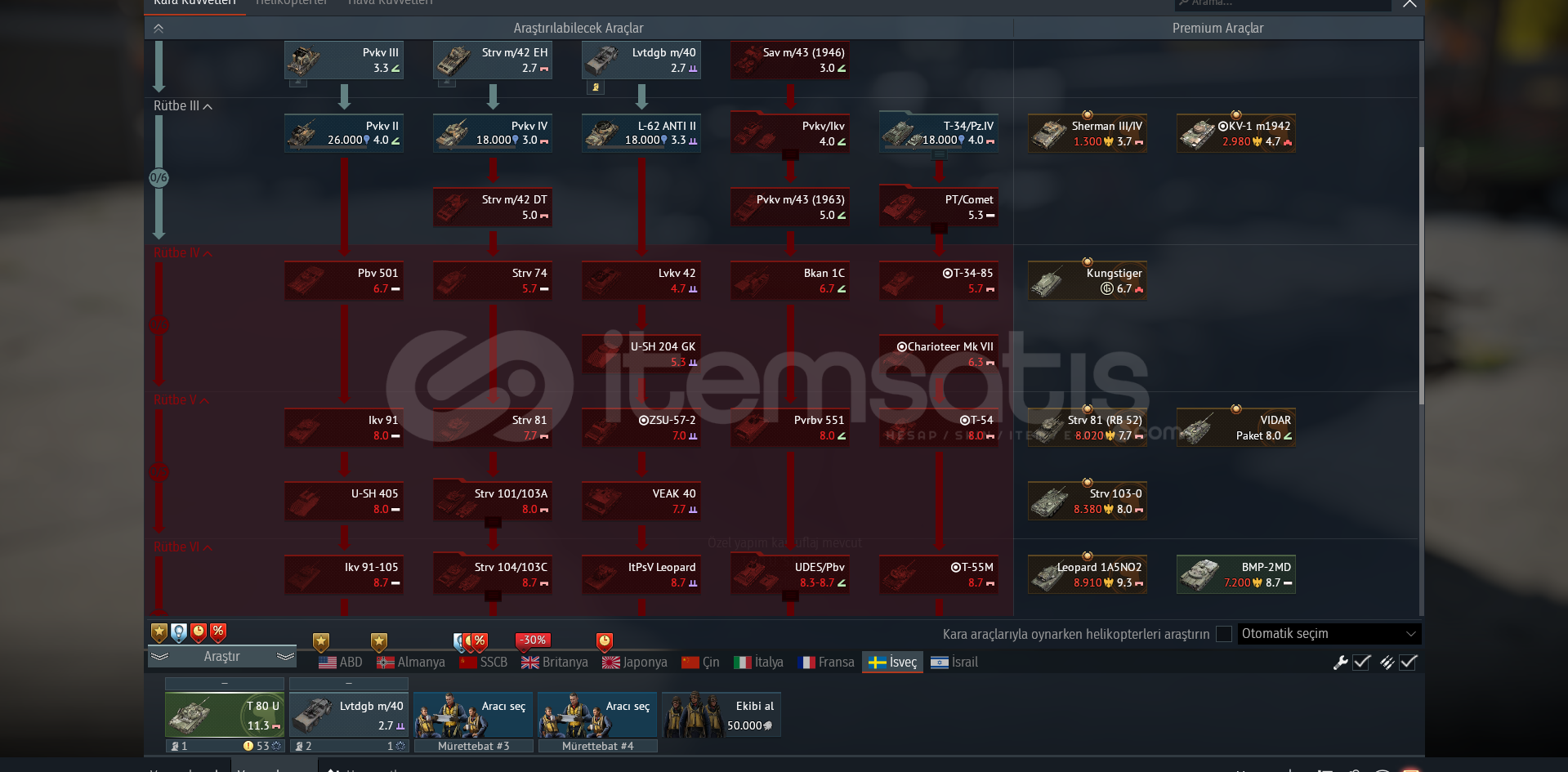1568x772 pixels.
Task: Click the research tree vertical scrollbar
Action: point(1422,275)
